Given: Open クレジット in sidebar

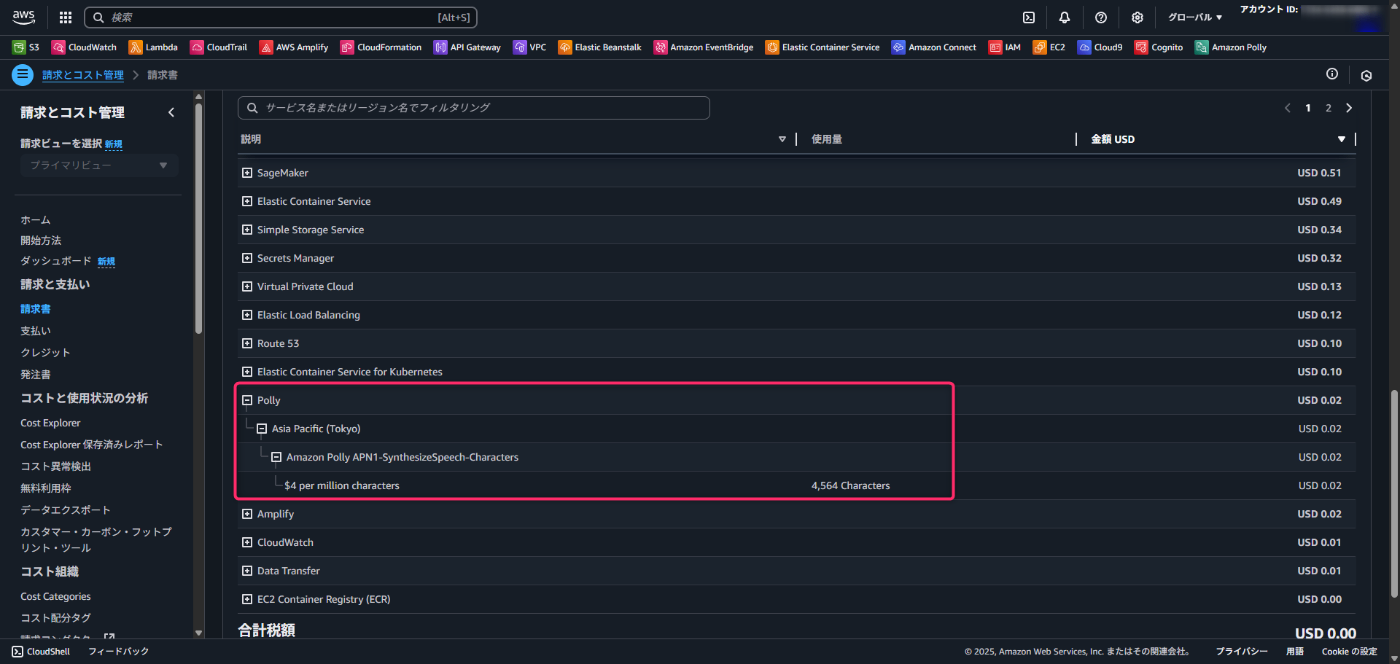Looking at the screenshot, I should 46,352.
